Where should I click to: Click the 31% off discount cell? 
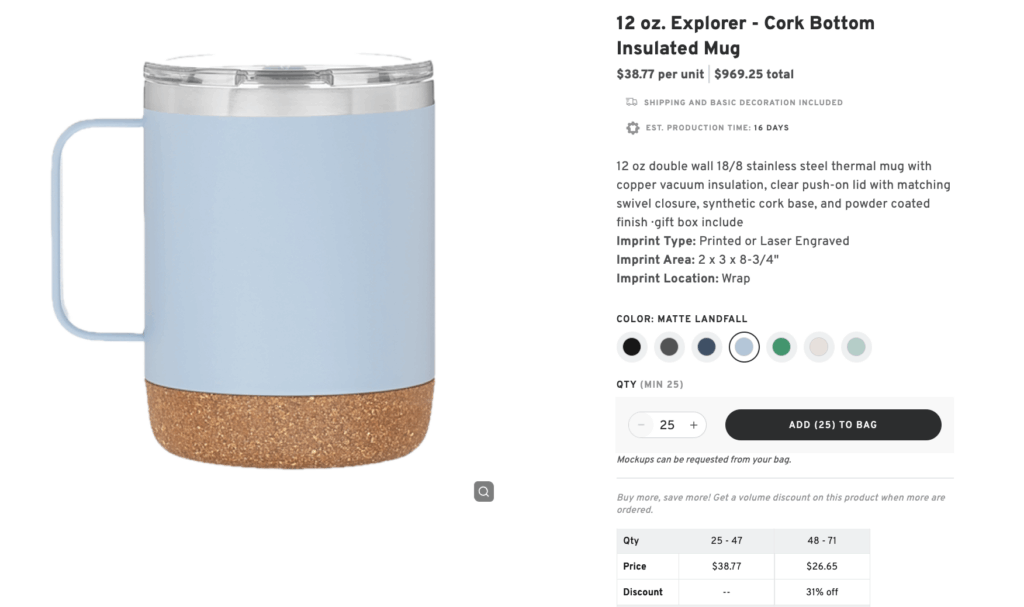[822, 591]
